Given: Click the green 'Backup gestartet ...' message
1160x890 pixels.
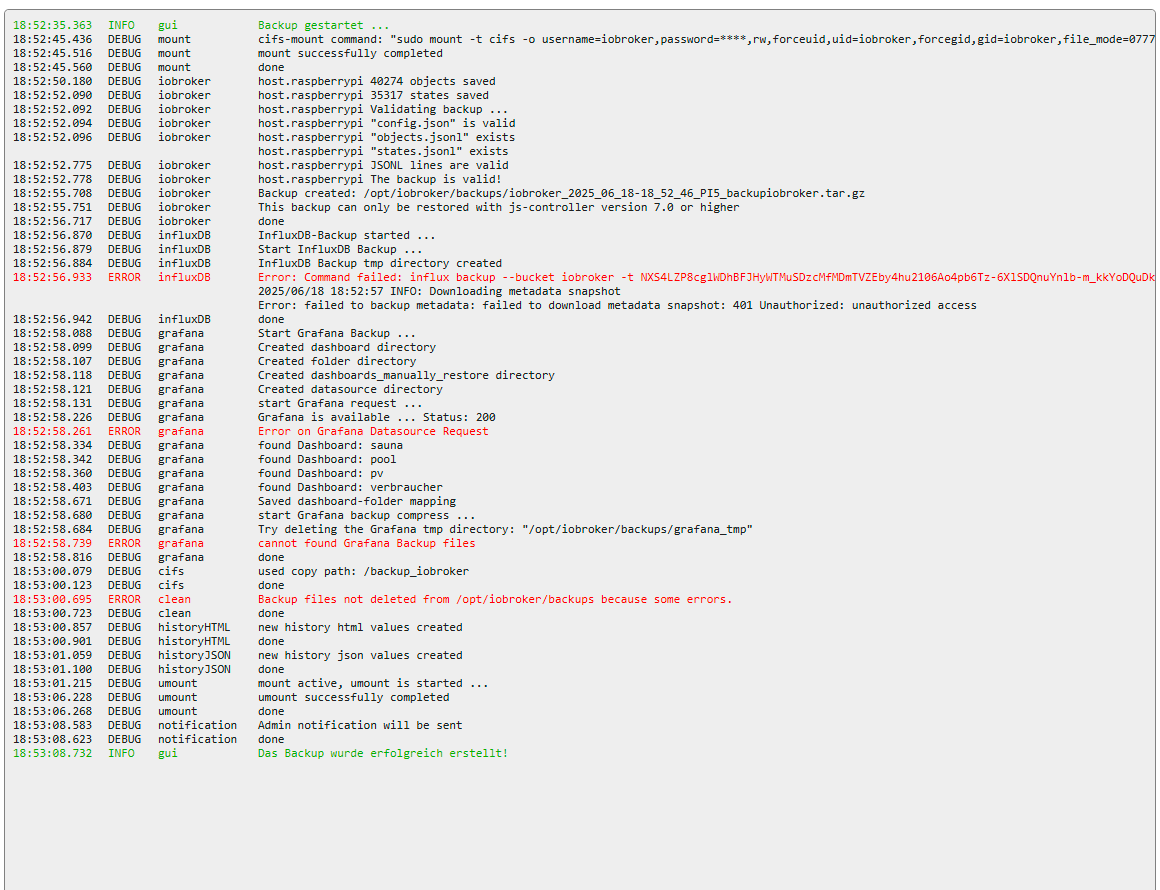Looking at the screenshot, I should click(323, 25).
